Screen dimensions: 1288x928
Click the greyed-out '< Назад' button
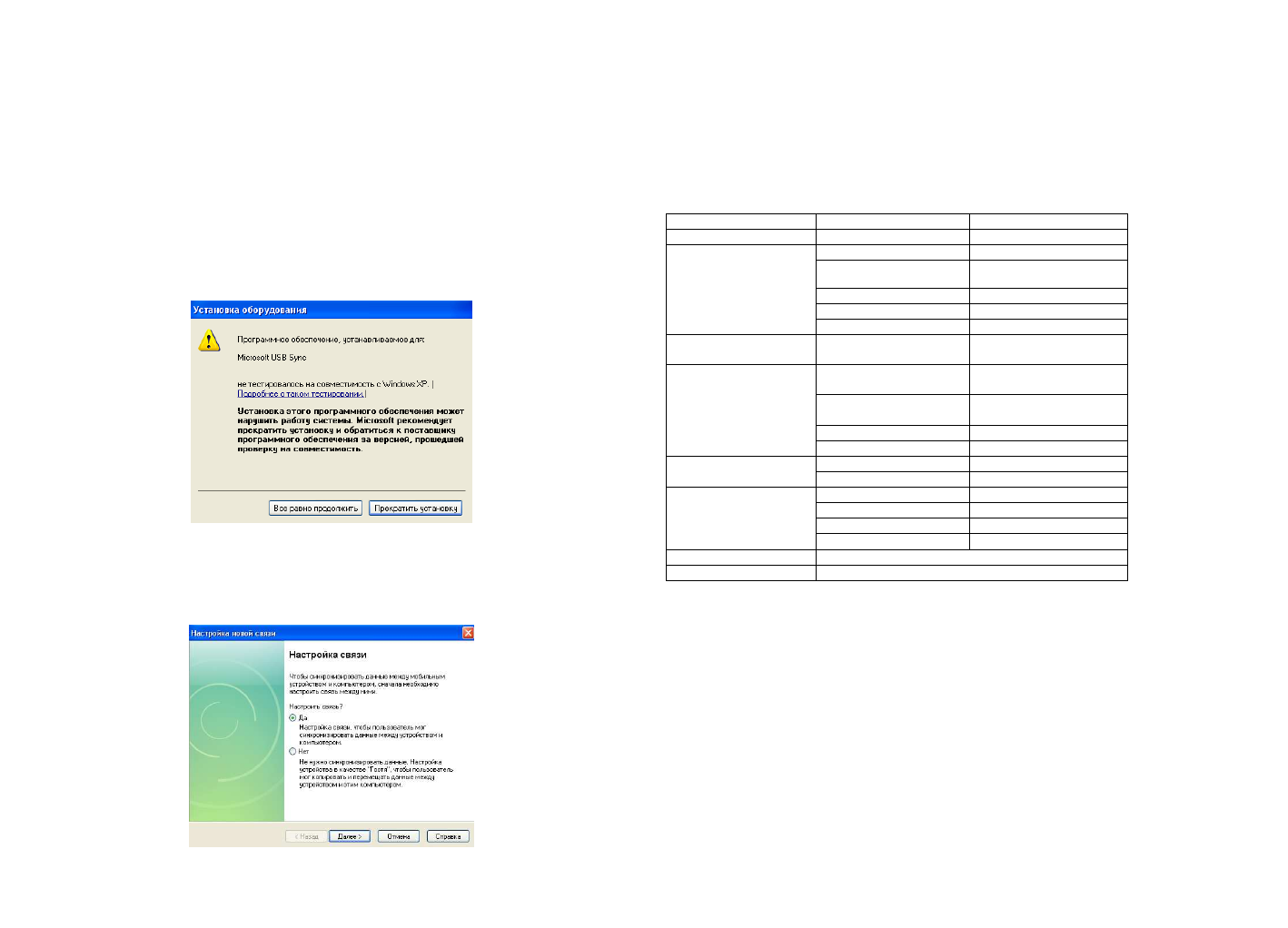click(x=306, y=836)
